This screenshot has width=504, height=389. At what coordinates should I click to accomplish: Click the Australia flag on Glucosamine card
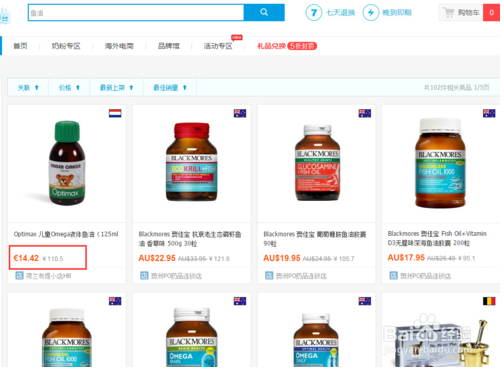pos(365,113)
